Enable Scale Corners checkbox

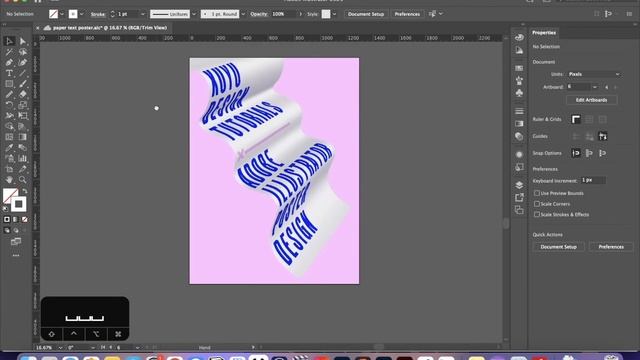tap(537, 204)
